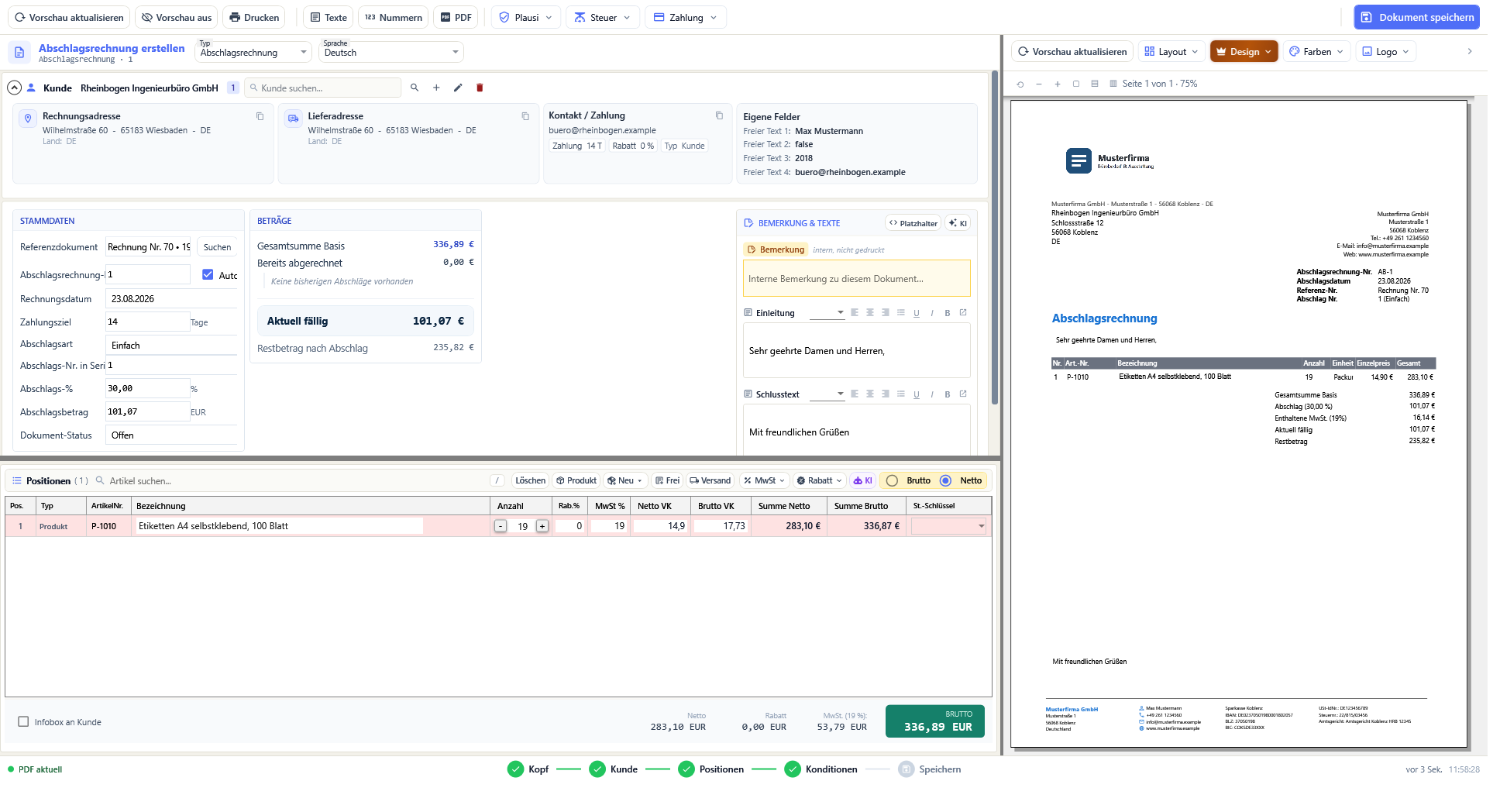The height and width of the screenshot is (812, 1500).
Task: Make the Einleitung text bold
Action: tap(948, 313)
